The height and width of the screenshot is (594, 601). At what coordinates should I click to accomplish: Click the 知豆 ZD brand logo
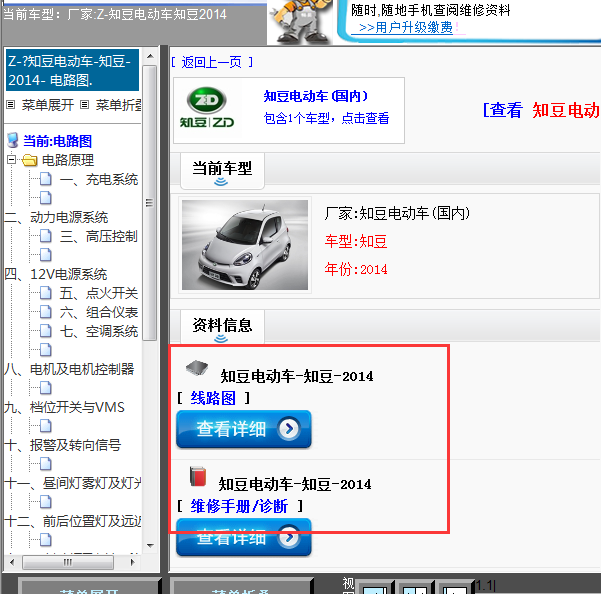[x=207, y=108]
